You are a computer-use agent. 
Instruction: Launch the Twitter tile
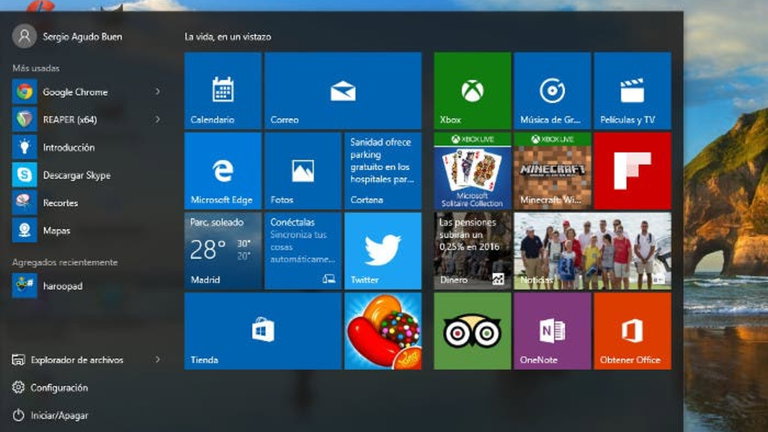[x=383, y=251]
